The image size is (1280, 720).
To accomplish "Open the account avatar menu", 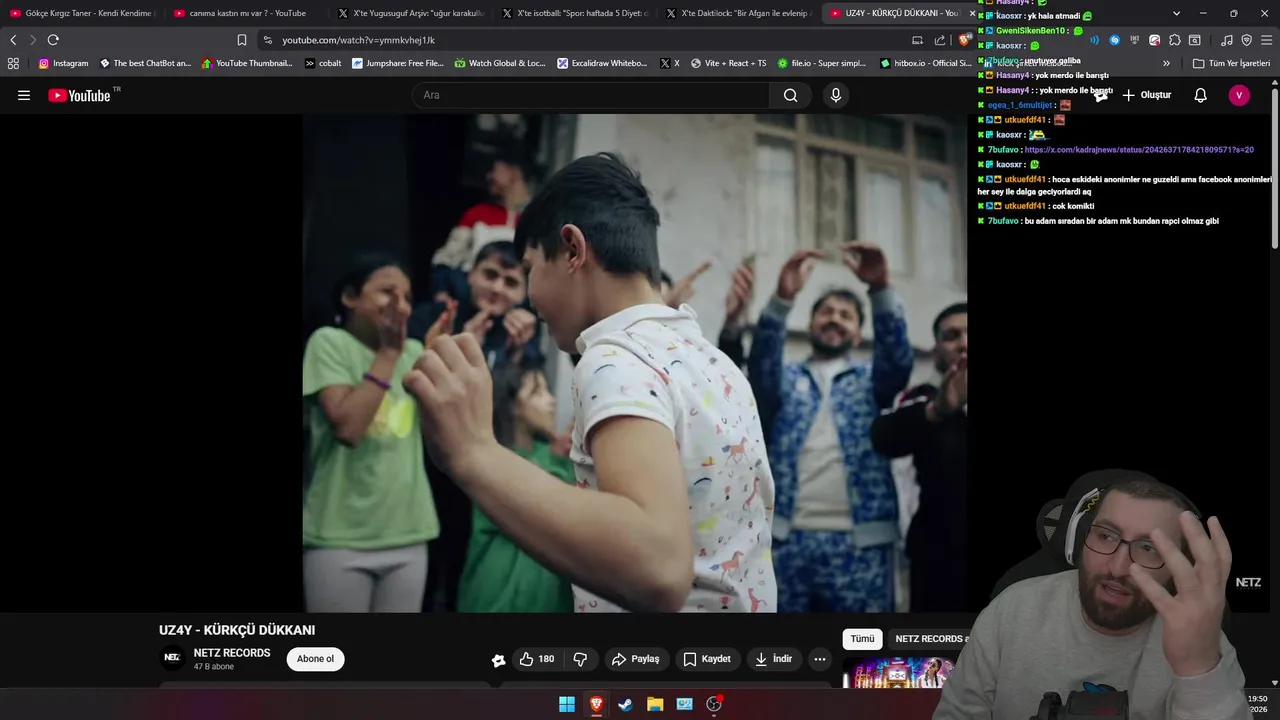I will click(x=1239, y=95).
